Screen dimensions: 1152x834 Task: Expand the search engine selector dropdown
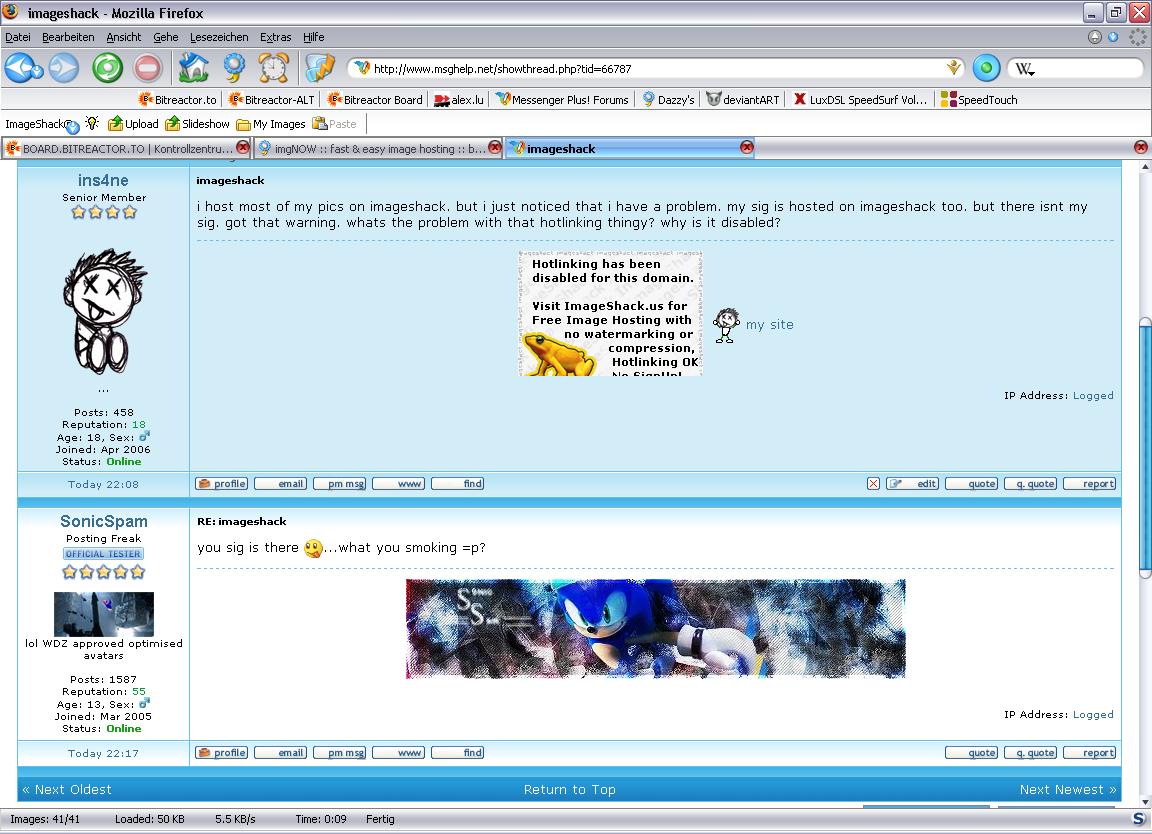(1024, 70)
